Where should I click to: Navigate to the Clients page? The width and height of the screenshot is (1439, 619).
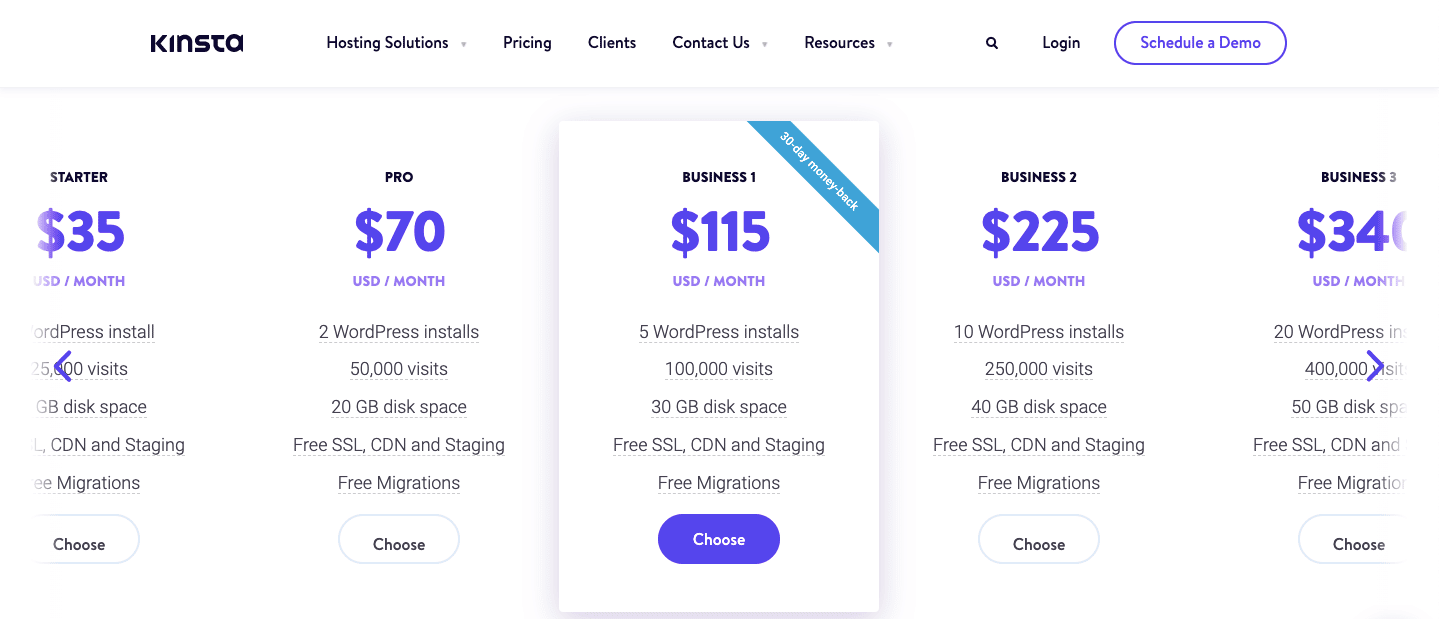[x=611, y=42]
